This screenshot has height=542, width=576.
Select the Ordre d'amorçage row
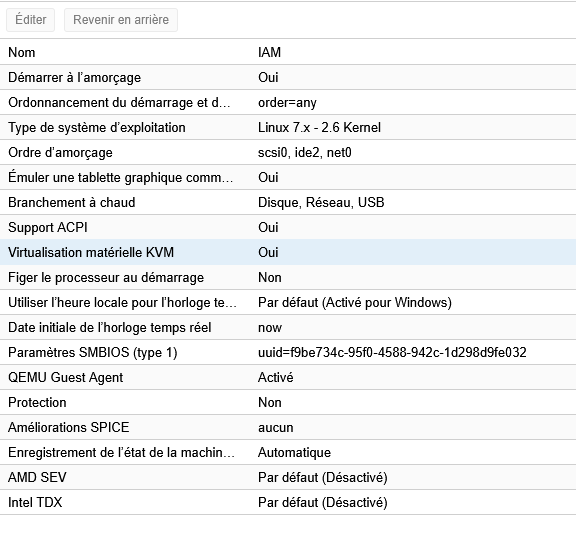tap(288, 152)
